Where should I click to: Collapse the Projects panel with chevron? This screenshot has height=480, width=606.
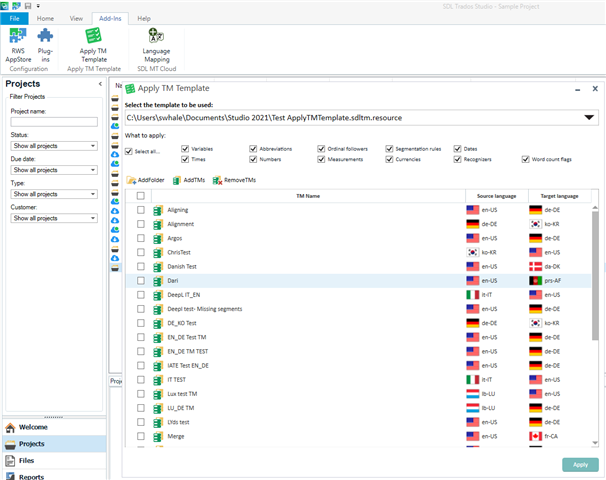tap(100, 84)
